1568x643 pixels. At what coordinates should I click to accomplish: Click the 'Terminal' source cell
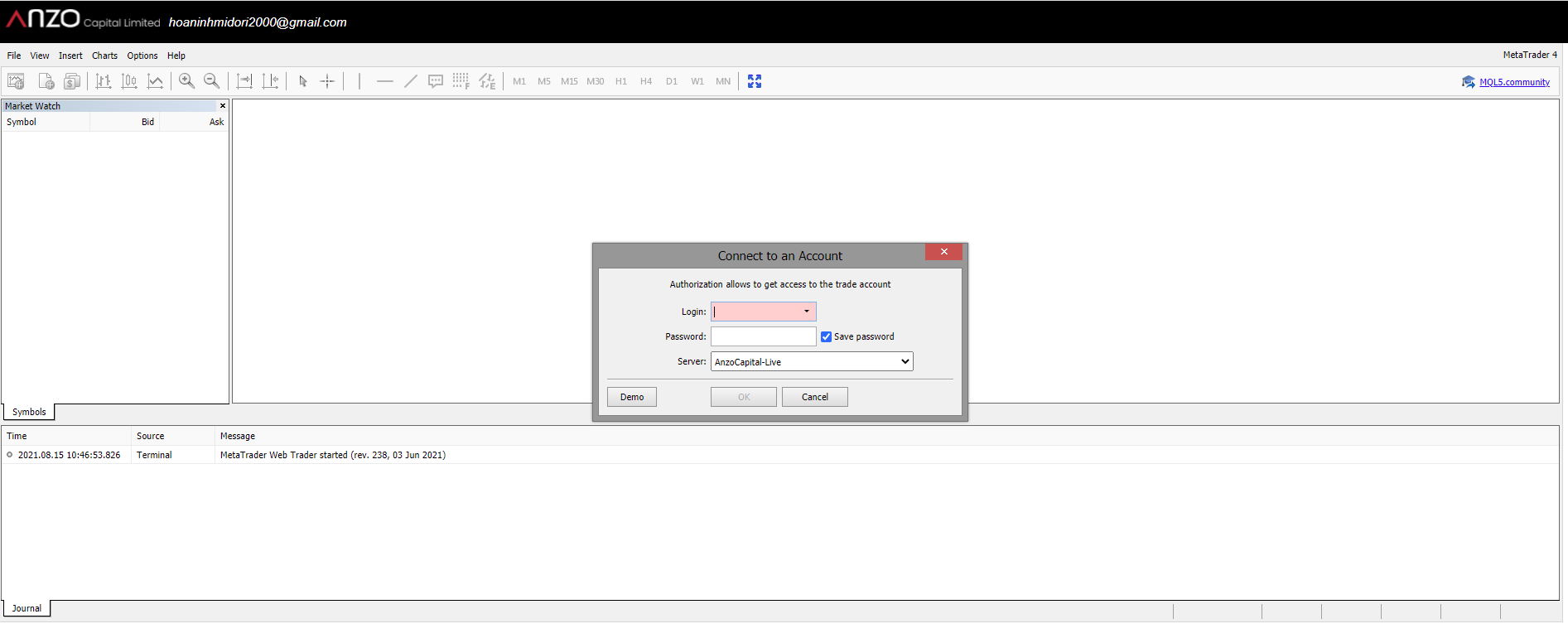click(154, 455)
